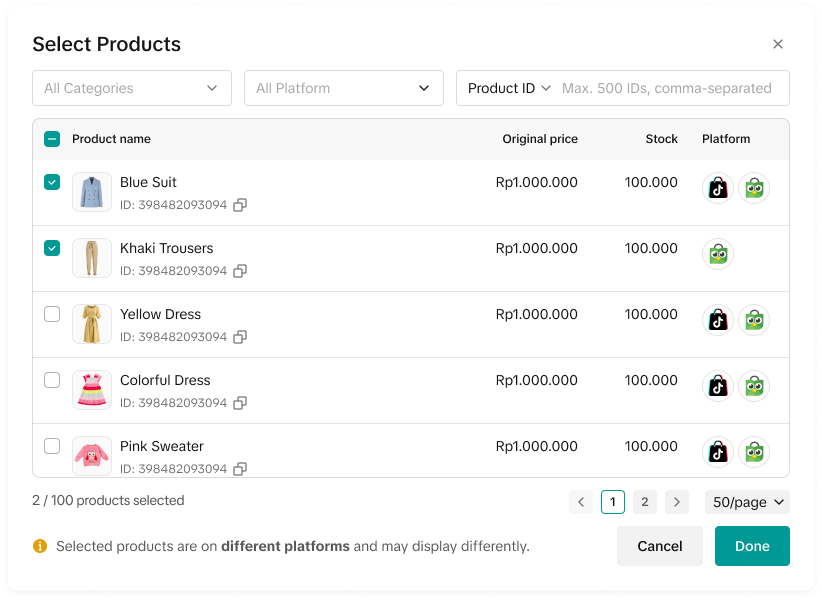The height and width of the screenshot is (600, 822).
Task: Open the All Categories dropdown
Action: [131, 88]
